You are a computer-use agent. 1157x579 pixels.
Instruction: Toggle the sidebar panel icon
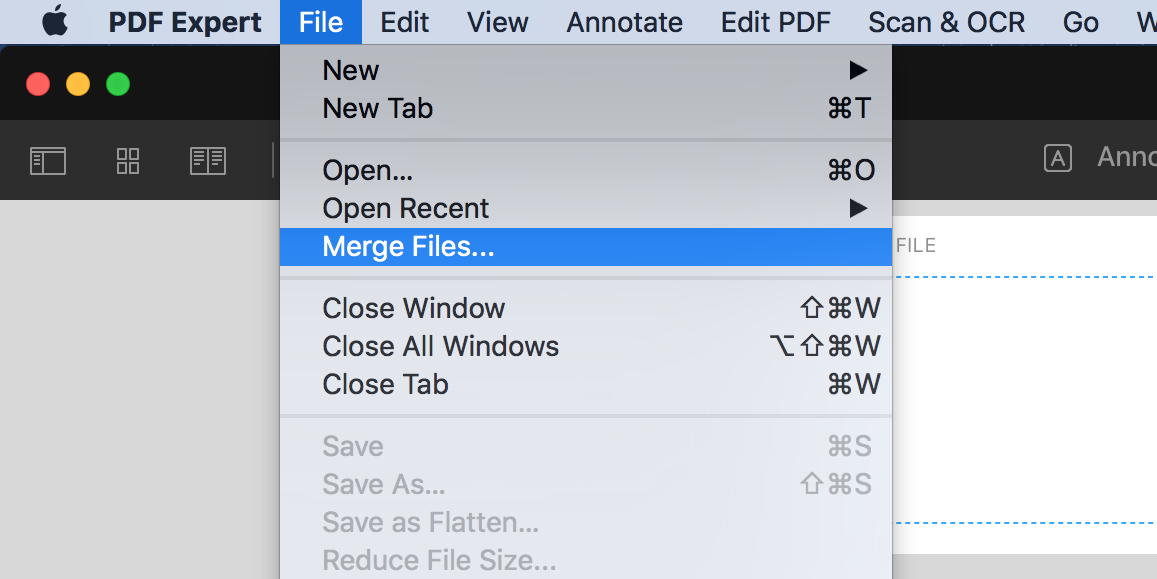[x=48, y=161]
